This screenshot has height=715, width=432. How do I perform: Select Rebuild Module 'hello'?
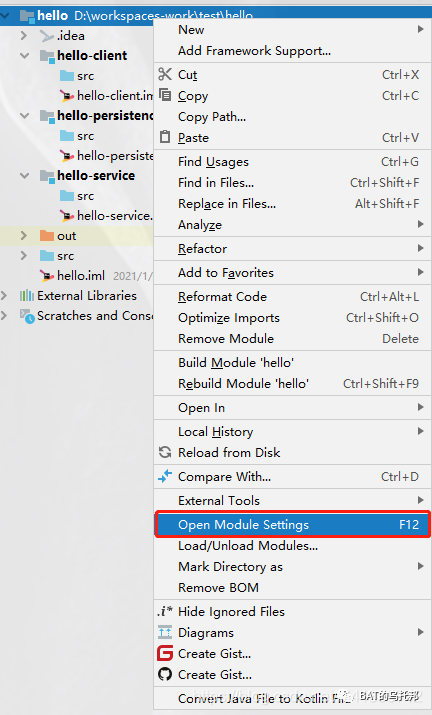tap(292, 383)
